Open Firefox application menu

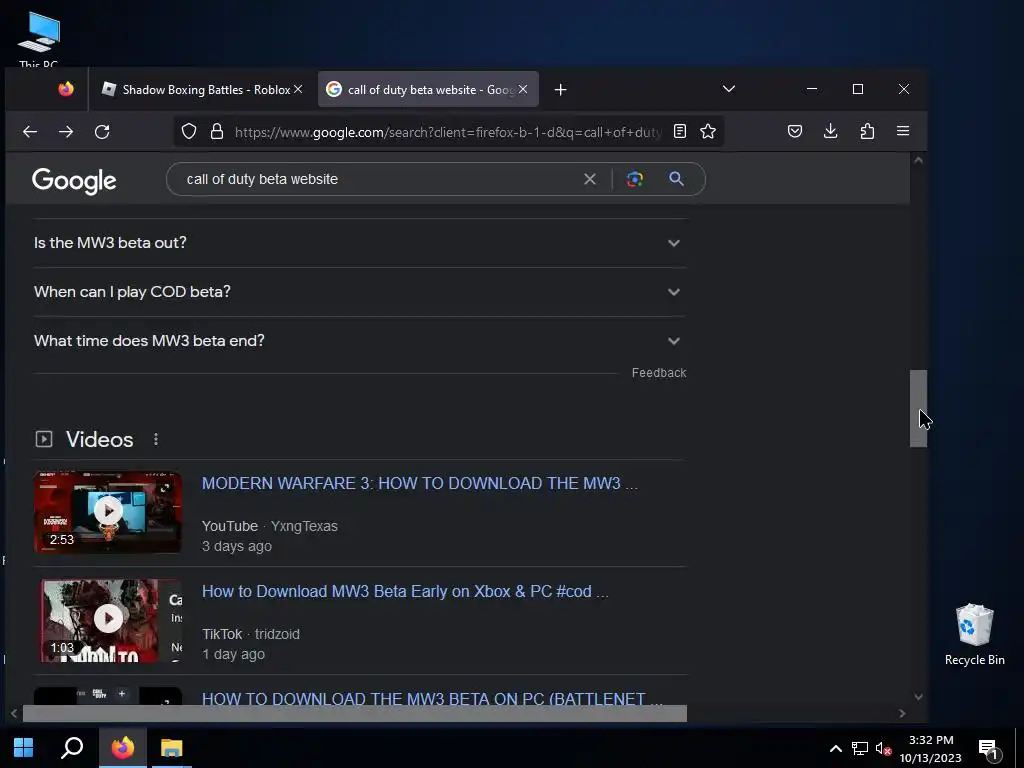point(903,131)
